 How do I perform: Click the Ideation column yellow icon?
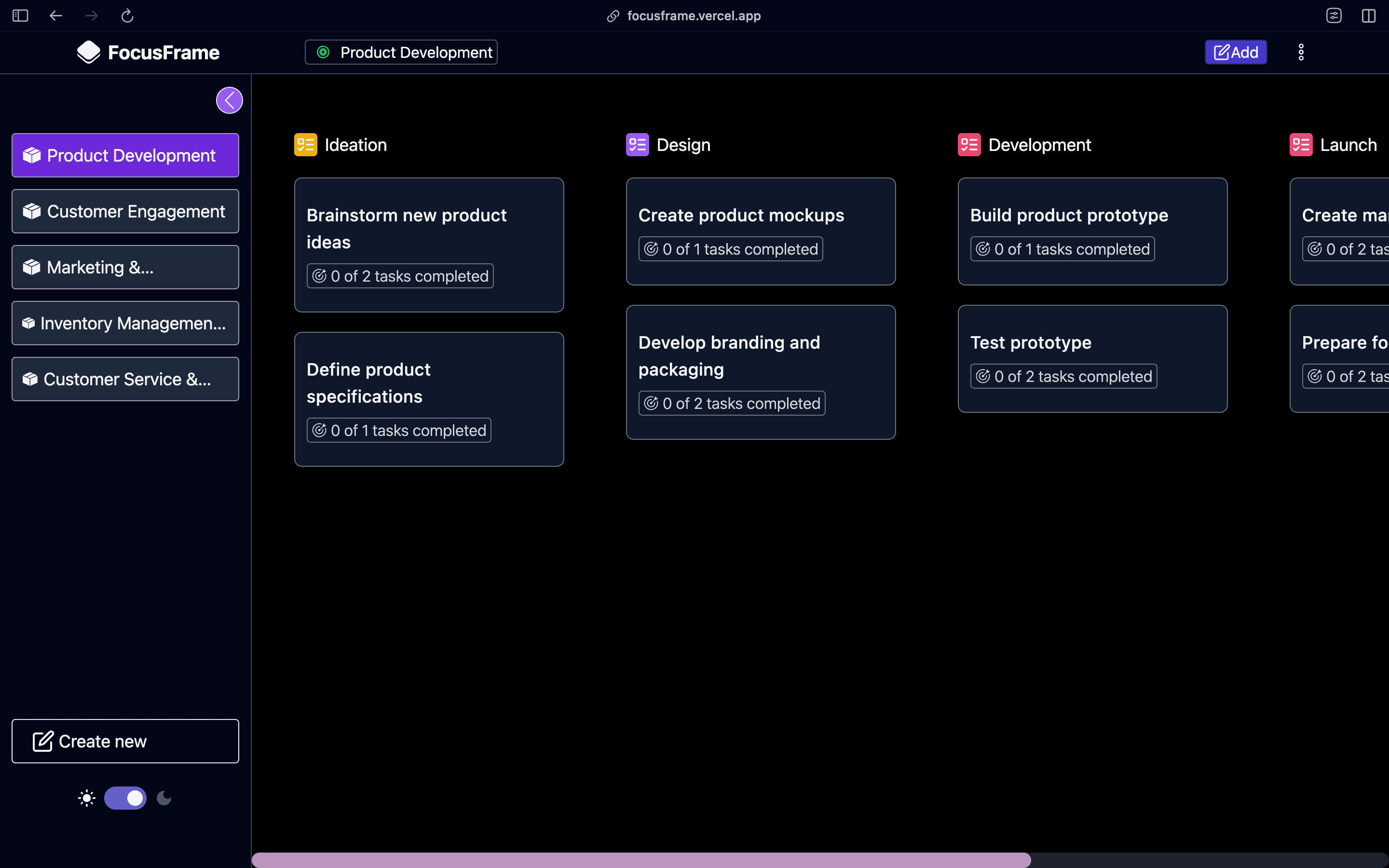305,145
